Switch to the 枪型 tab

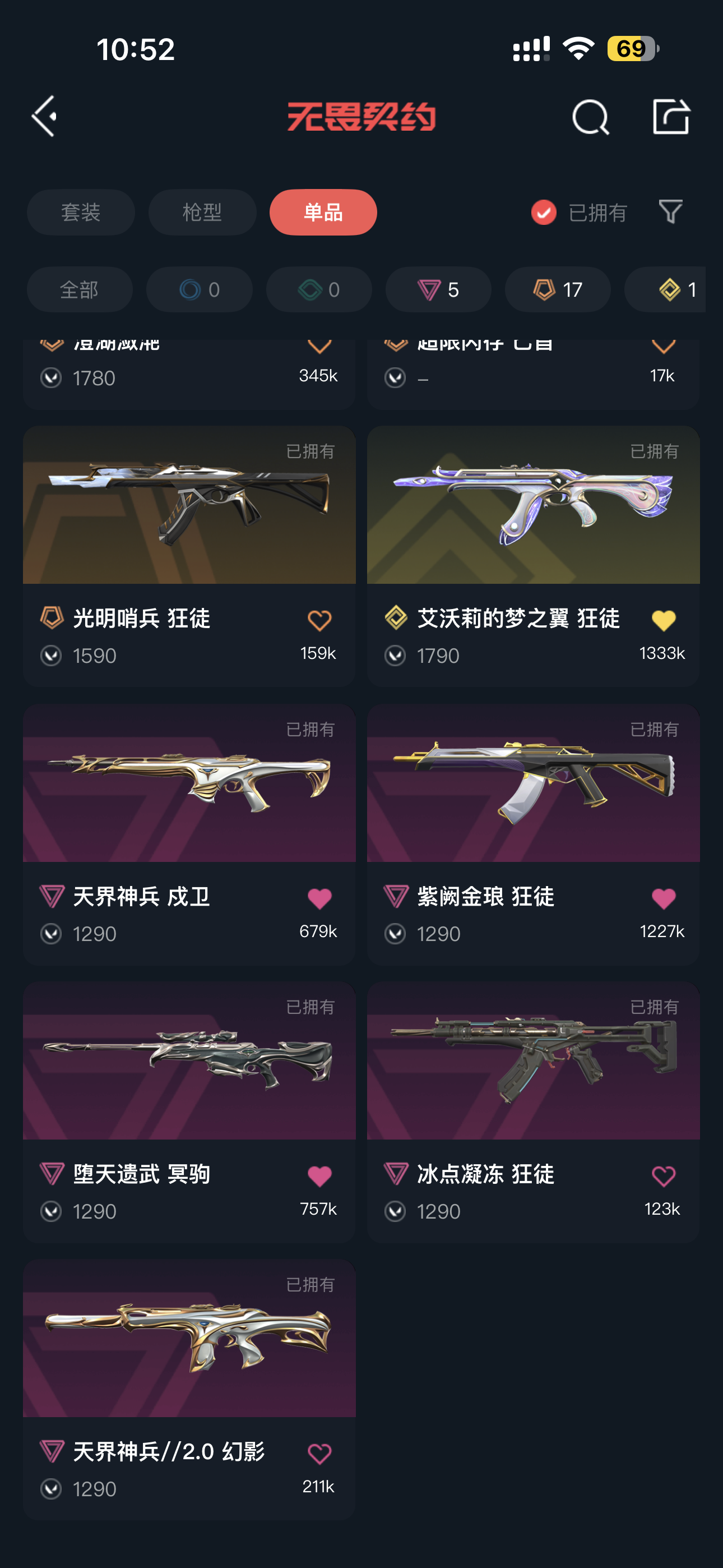pos(202,213)
